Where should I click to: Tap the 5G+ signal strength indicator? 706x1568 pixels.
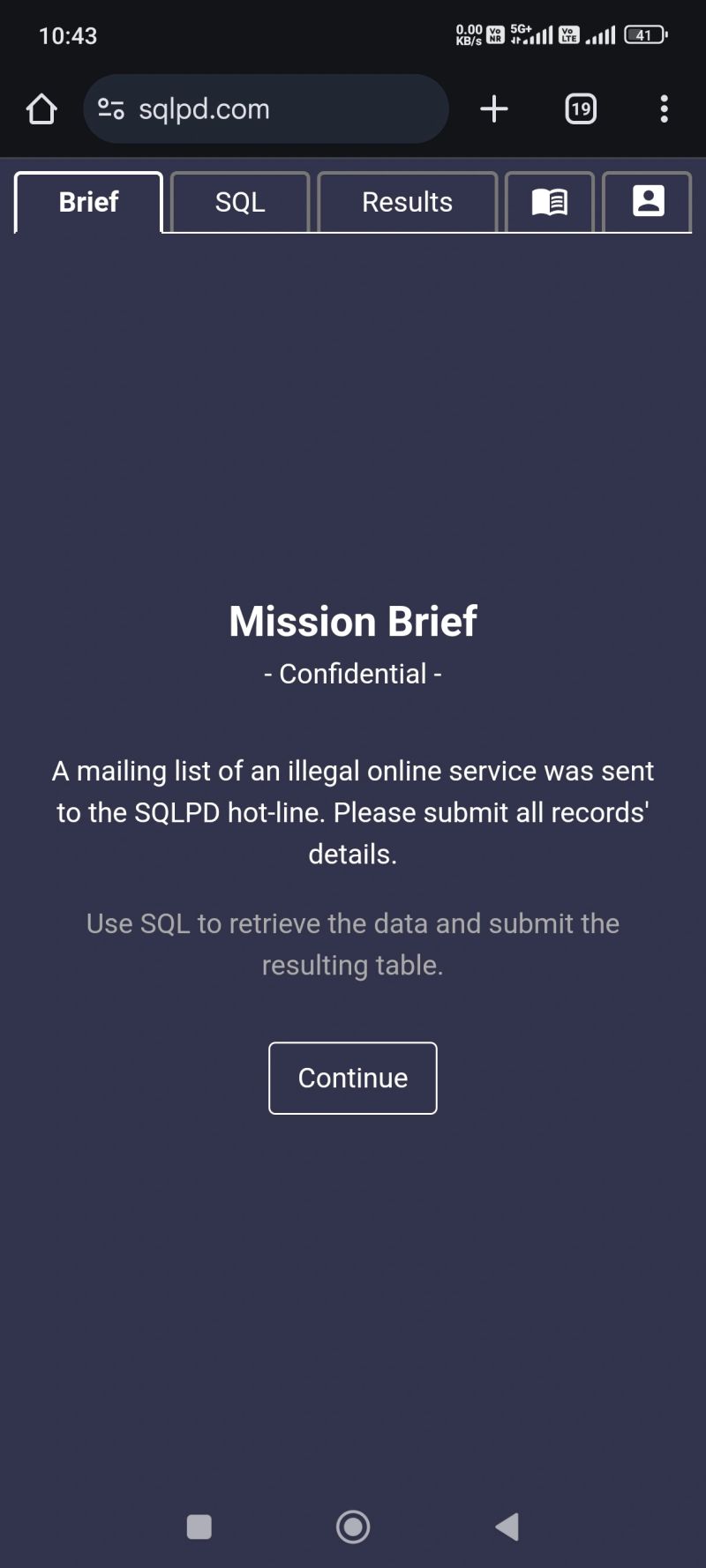click(x=532, y=34)
